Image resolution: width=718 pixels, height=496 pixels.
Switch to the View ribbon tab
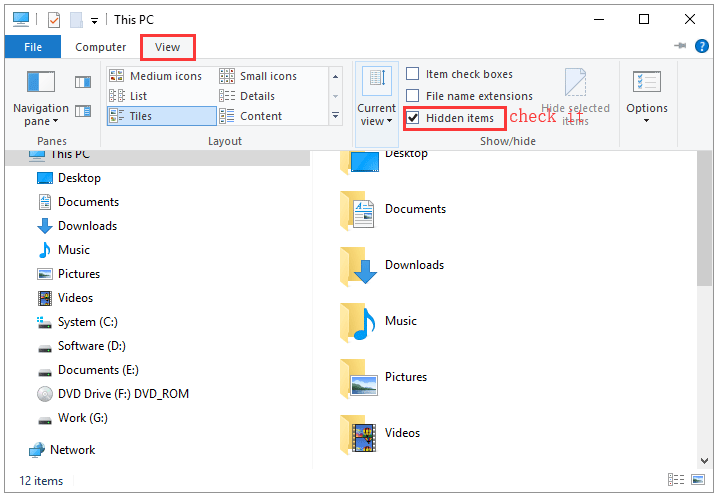[168, 47]
